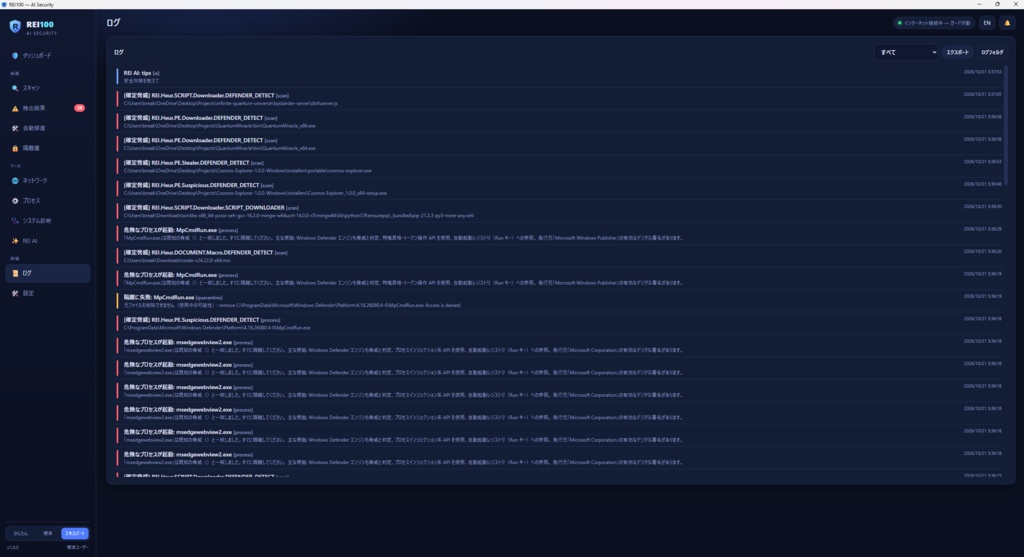Screen dimensions: 1024x557
Task: Select the ログ sidebar entry
Action: pos(48,274)
